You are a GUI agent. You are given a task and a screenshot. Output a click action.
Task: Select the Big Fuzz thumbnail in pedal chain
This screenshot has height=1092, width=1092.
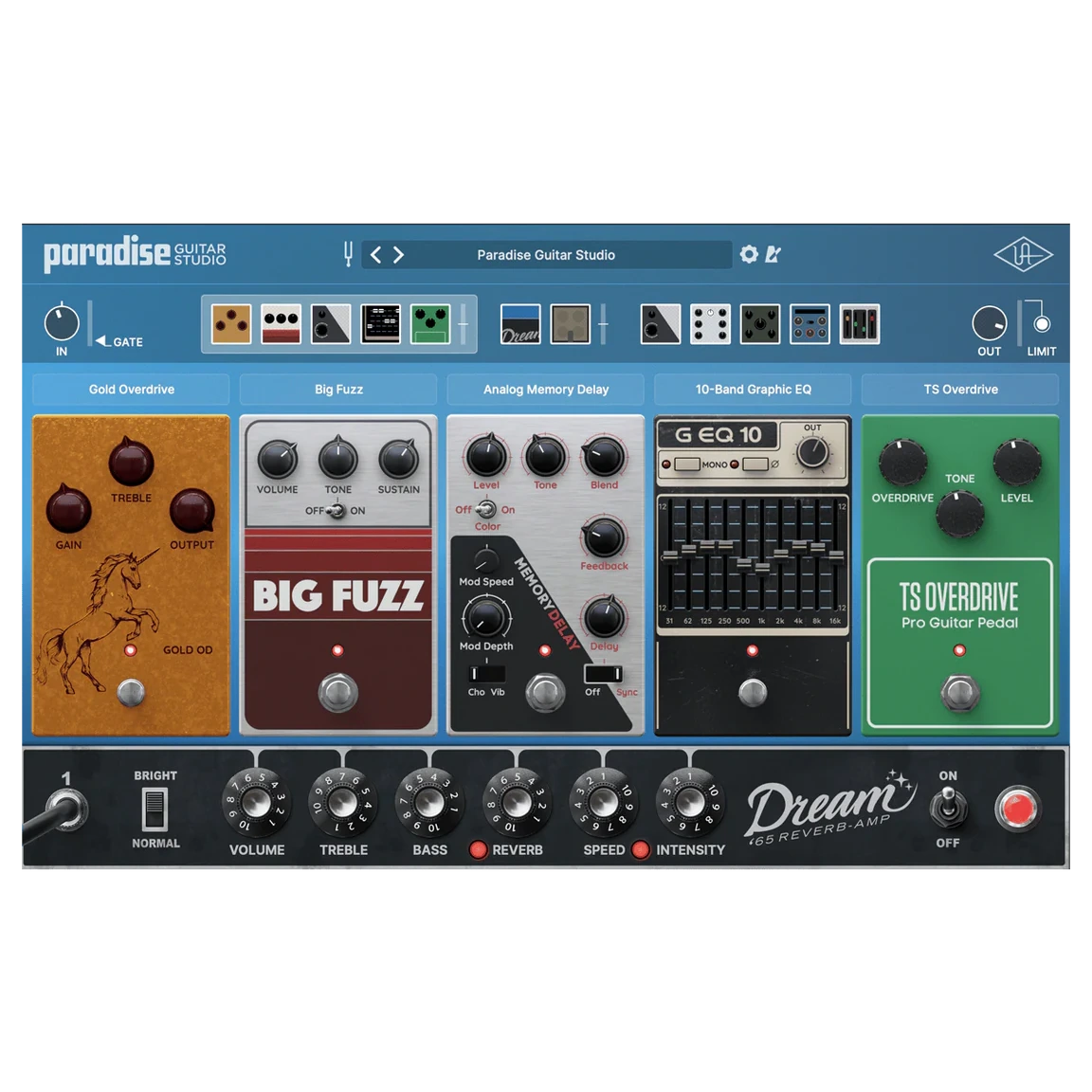point(281,324)
